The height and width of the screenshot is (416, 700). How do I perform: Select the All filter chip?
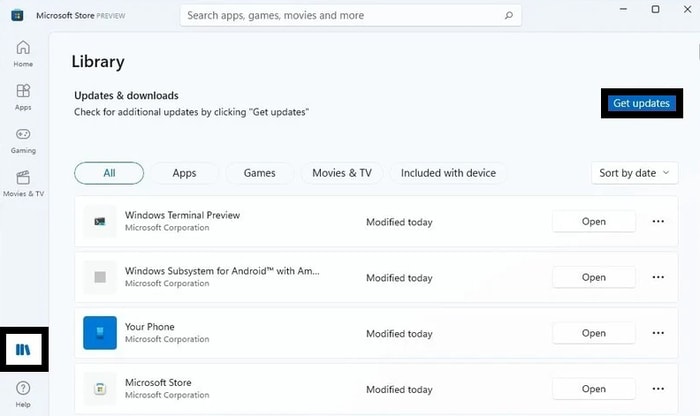pyautogui.click(x=109, y=173)
